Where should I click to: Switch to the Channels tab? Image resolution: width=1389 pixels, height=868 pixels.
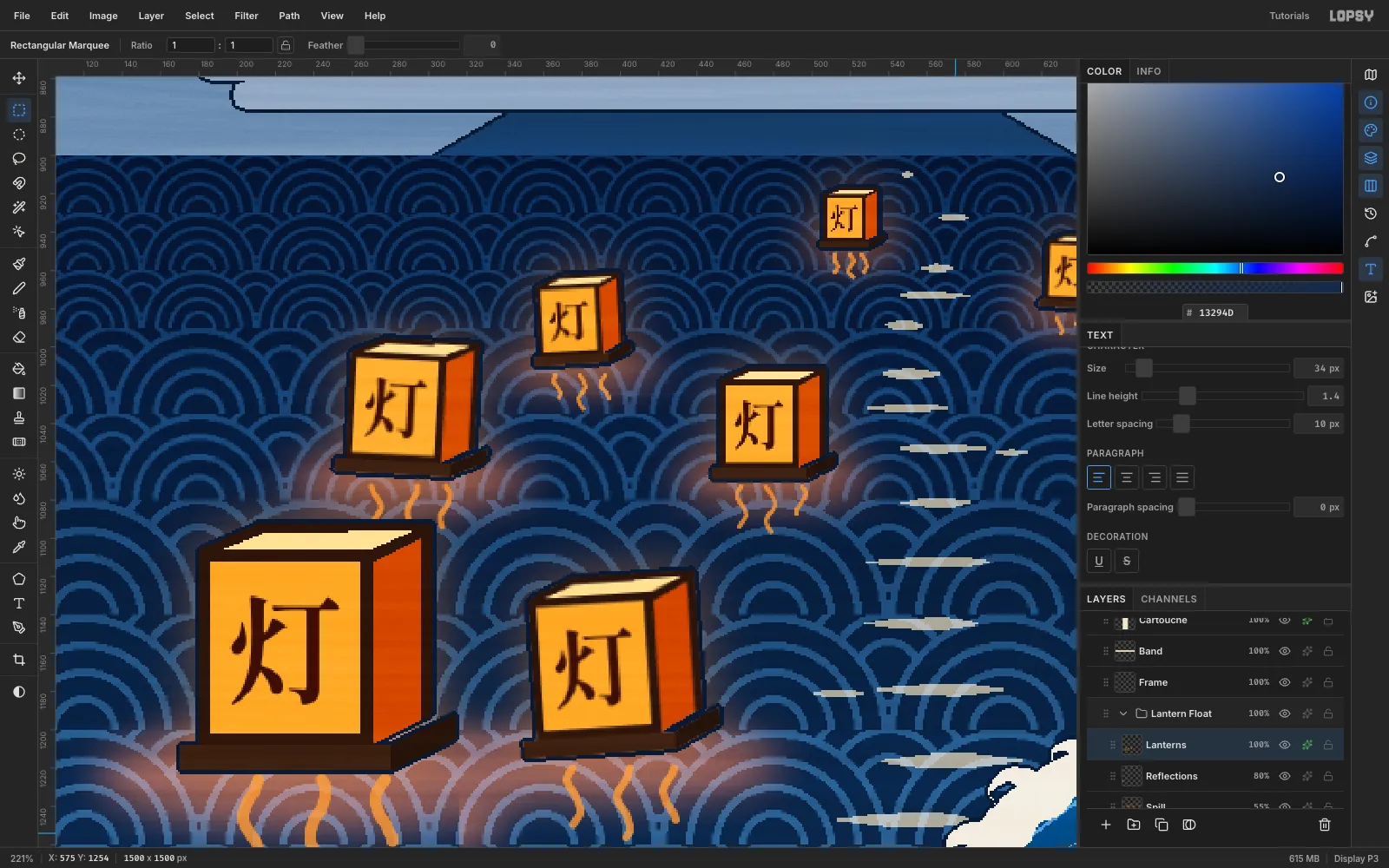point(1168,599)
